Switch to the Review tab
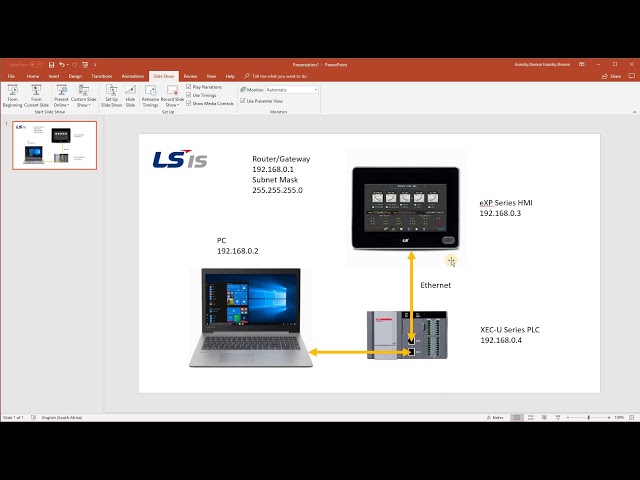The image size is (640, 480). 190,76
